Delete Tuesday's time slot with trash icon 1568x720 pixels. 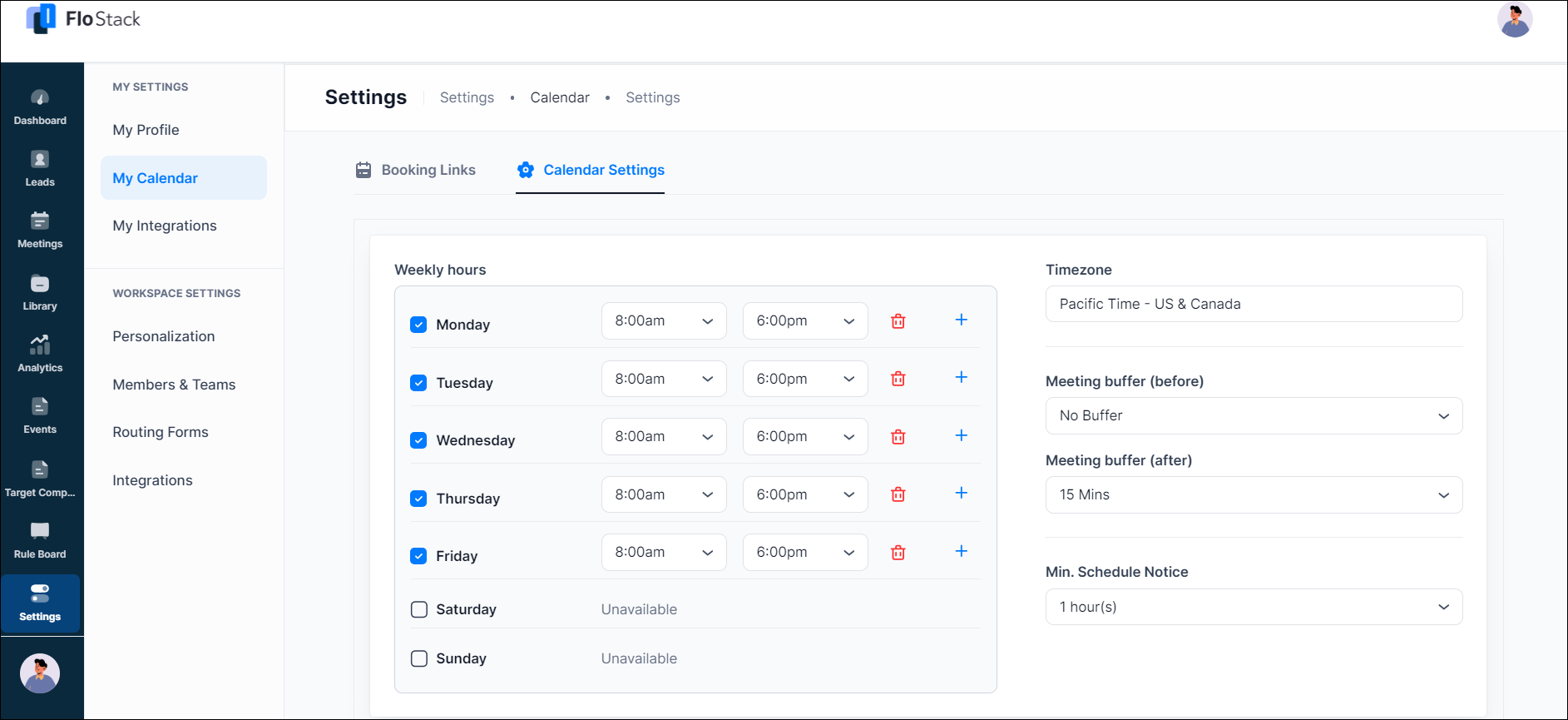[x=898, y=379]
